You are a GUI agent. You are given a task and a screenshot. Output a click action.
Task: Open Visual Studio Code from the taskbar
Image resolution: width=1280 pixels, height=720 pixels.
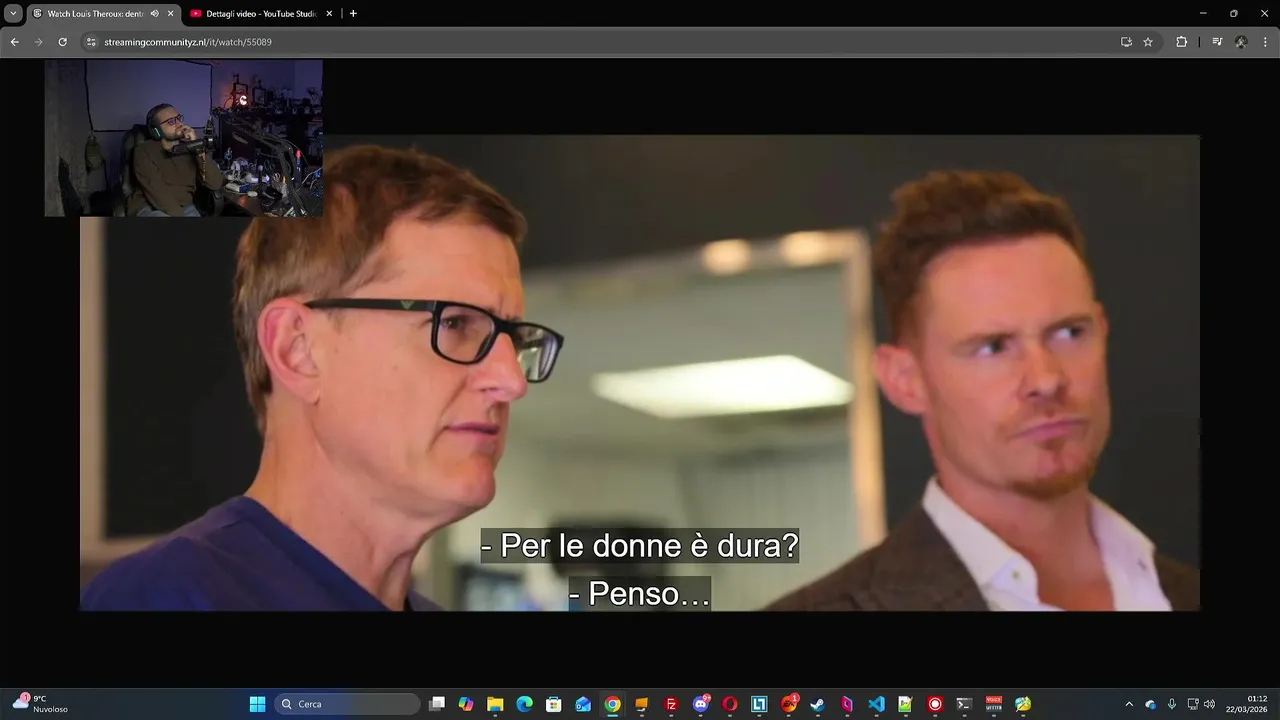(876, 704)
